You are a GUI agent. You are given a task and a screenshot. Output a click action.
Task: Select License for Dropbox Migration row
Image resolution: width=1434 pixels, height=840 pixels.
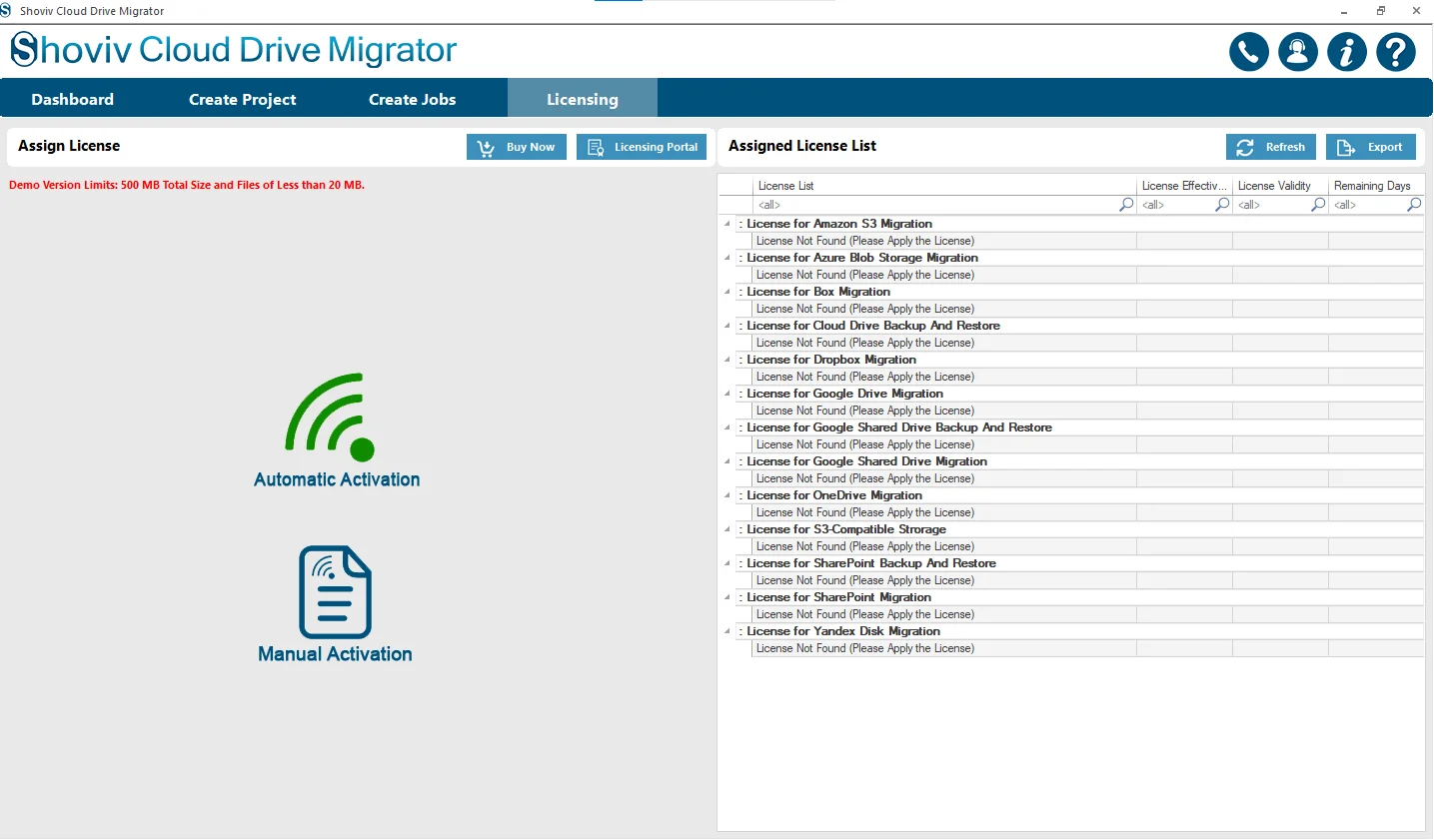(1079, 360)
